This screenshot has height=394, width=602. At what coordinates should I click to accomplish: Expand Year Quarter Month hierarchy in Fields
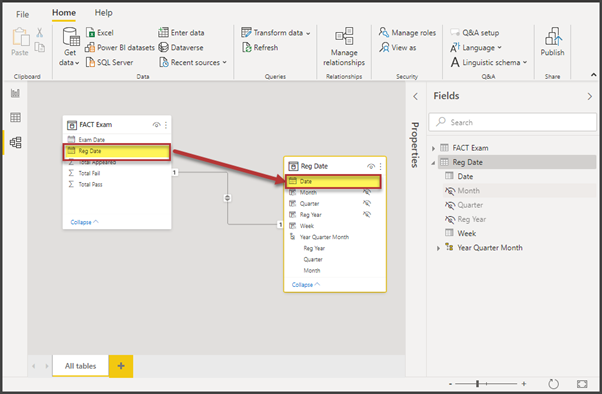[x=438, y=248]
